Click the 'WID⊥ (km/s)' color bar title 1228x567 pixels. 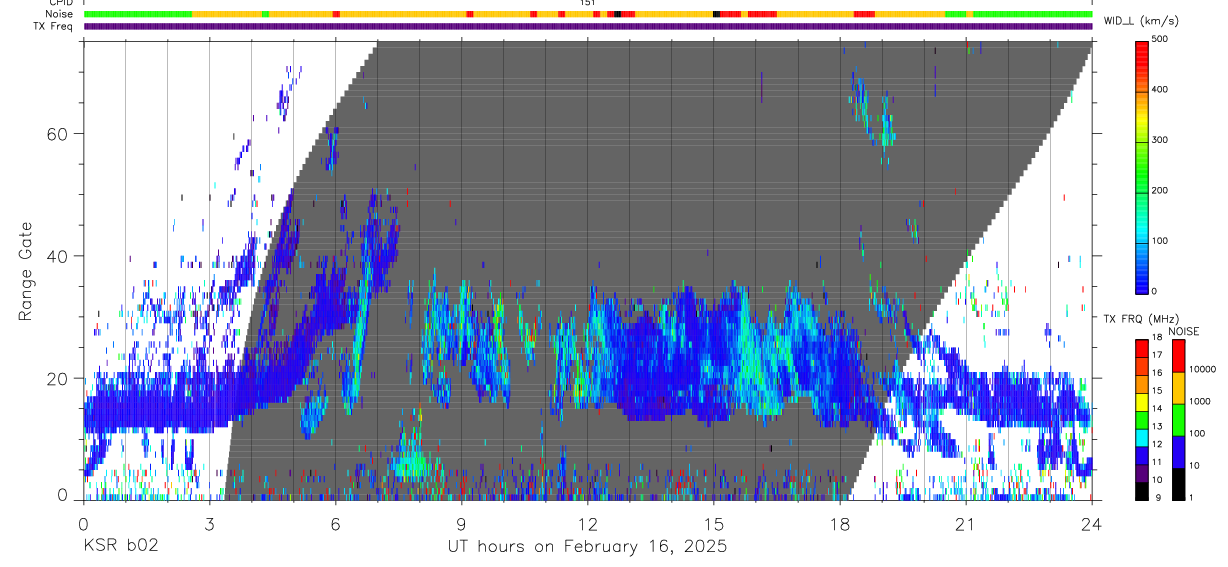click(1141, 20)
